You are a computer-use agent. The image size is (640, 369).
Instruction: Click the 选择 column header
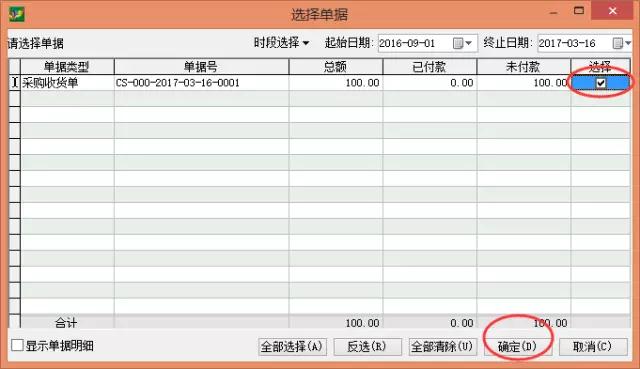click(600, 67)
